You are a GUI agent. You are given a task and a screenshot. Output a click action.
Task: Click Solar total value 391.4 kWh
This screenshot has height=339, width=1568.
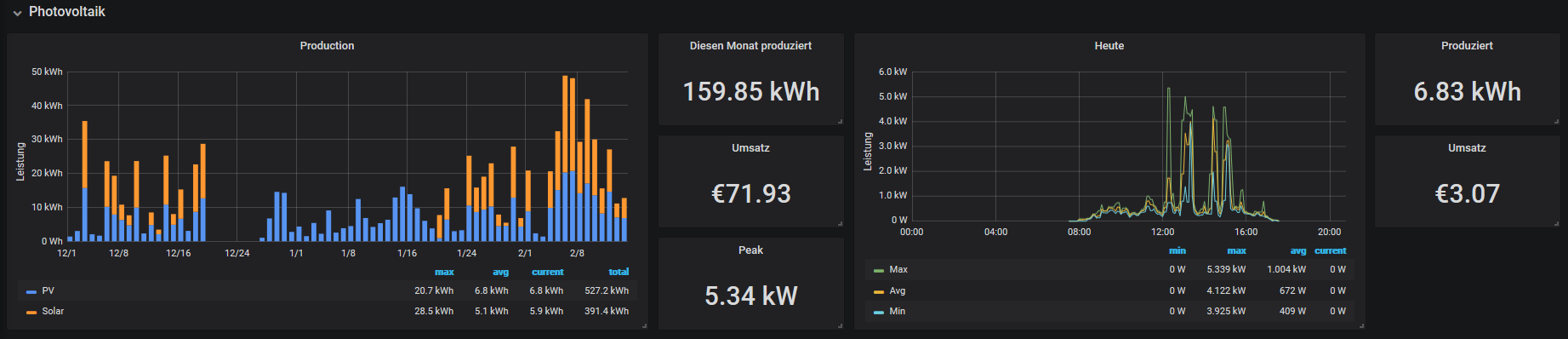tap(607, 311)
